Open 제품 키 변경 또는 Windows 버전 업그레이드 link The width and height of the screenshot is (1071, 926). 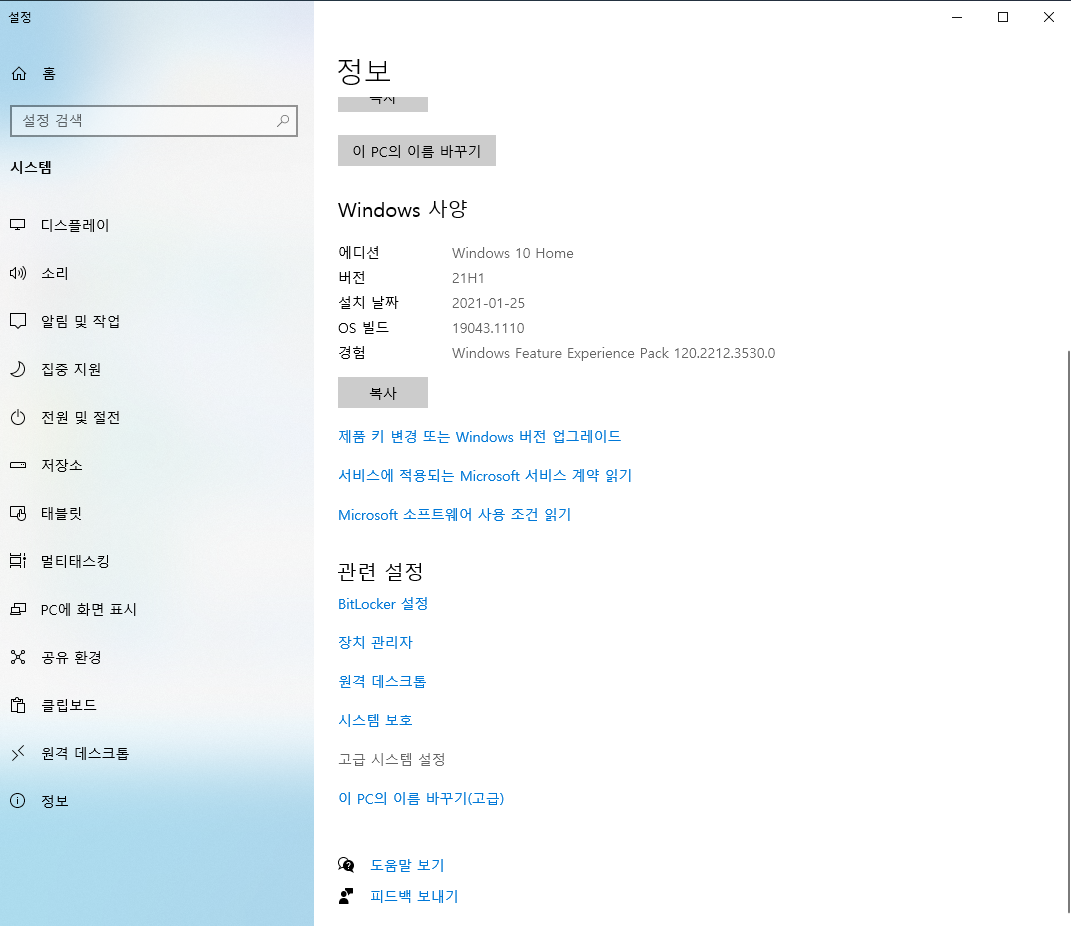point(479,436)
